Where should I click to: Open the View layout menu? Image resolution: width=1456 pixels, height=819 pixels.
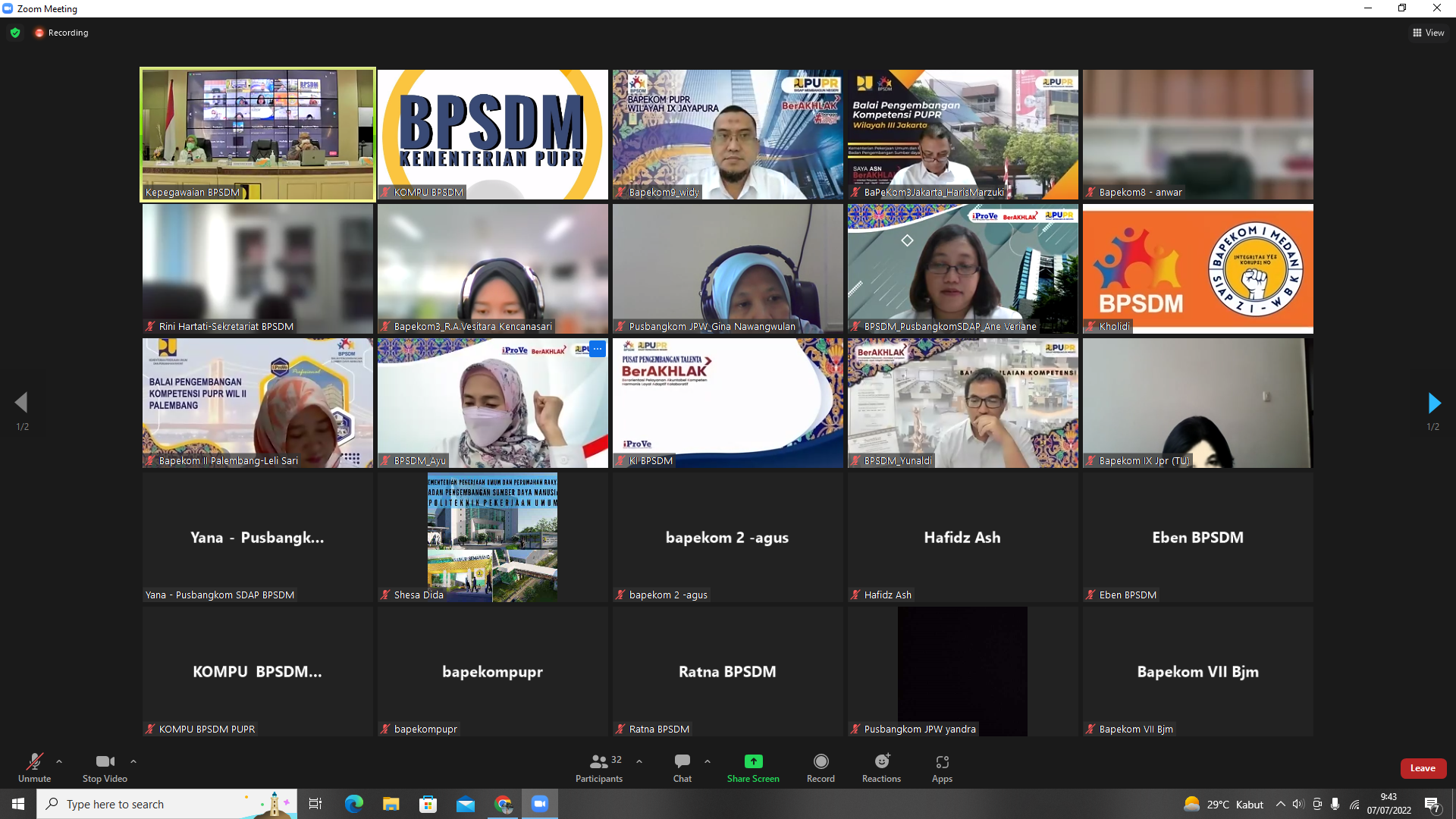[x=1429, y=33]
